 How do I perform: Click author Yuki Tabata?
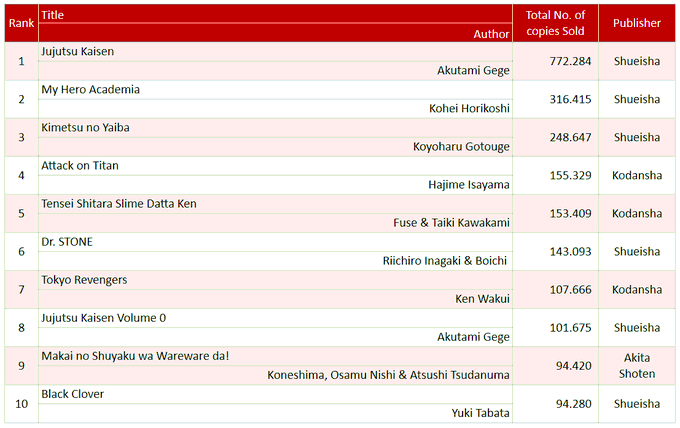[481, 413]
